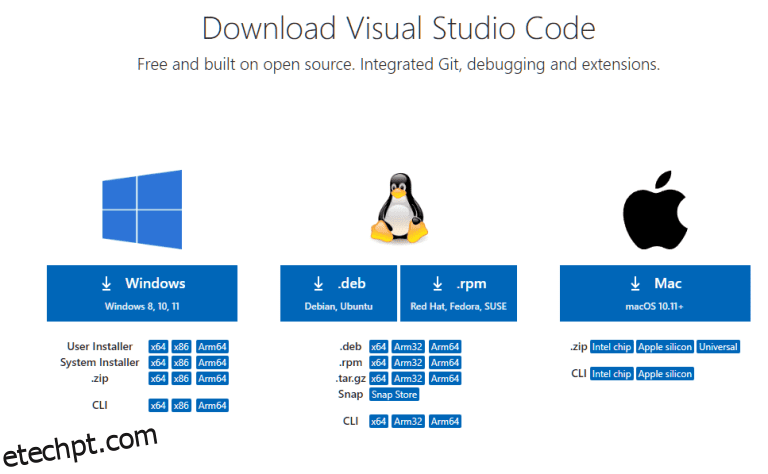Select Arm64 for Windows System Installer

(x=212, y=363)
